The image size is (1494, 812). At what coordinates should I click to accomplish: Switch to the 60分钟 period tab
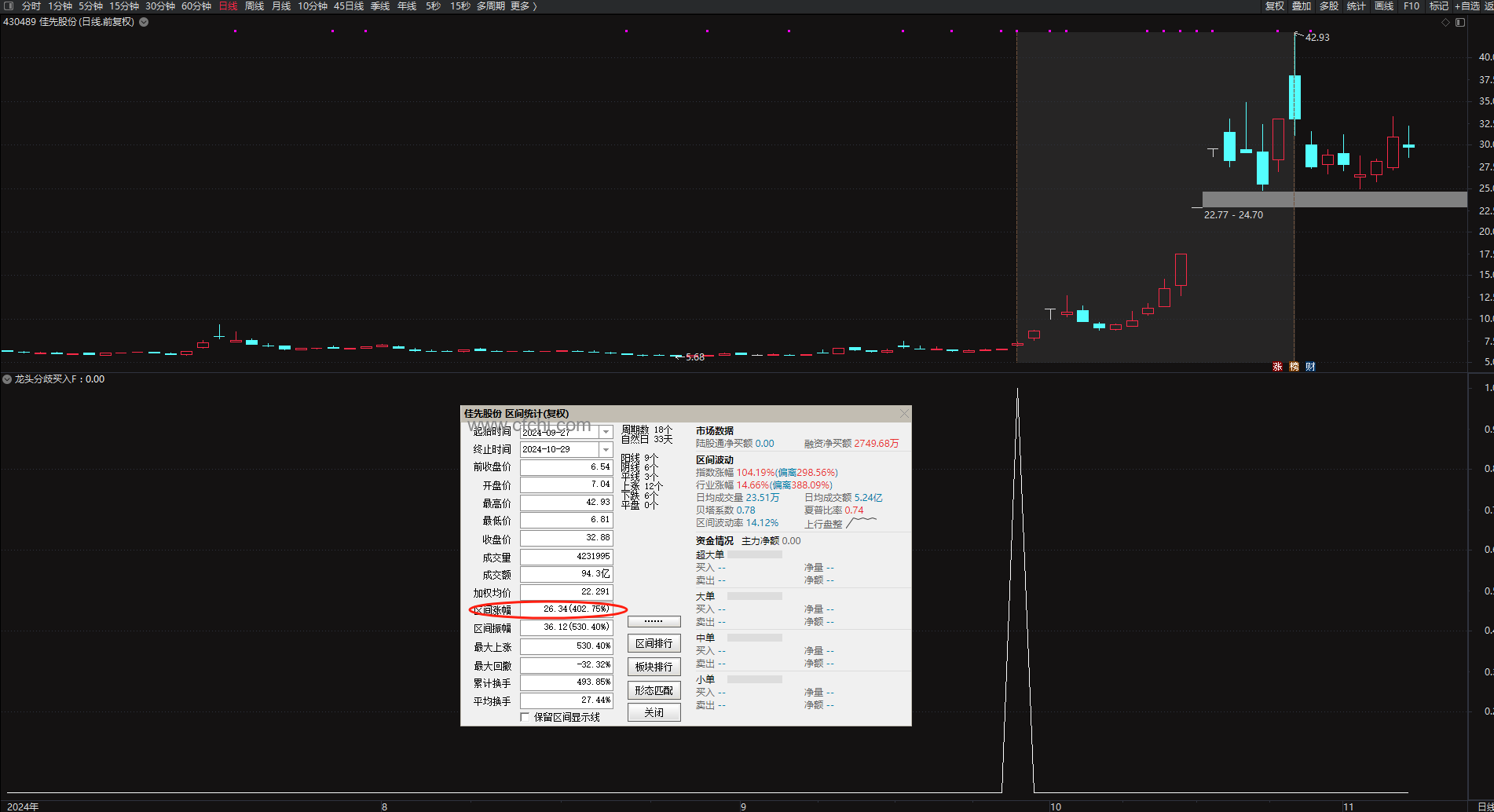(x=196, y=5)
